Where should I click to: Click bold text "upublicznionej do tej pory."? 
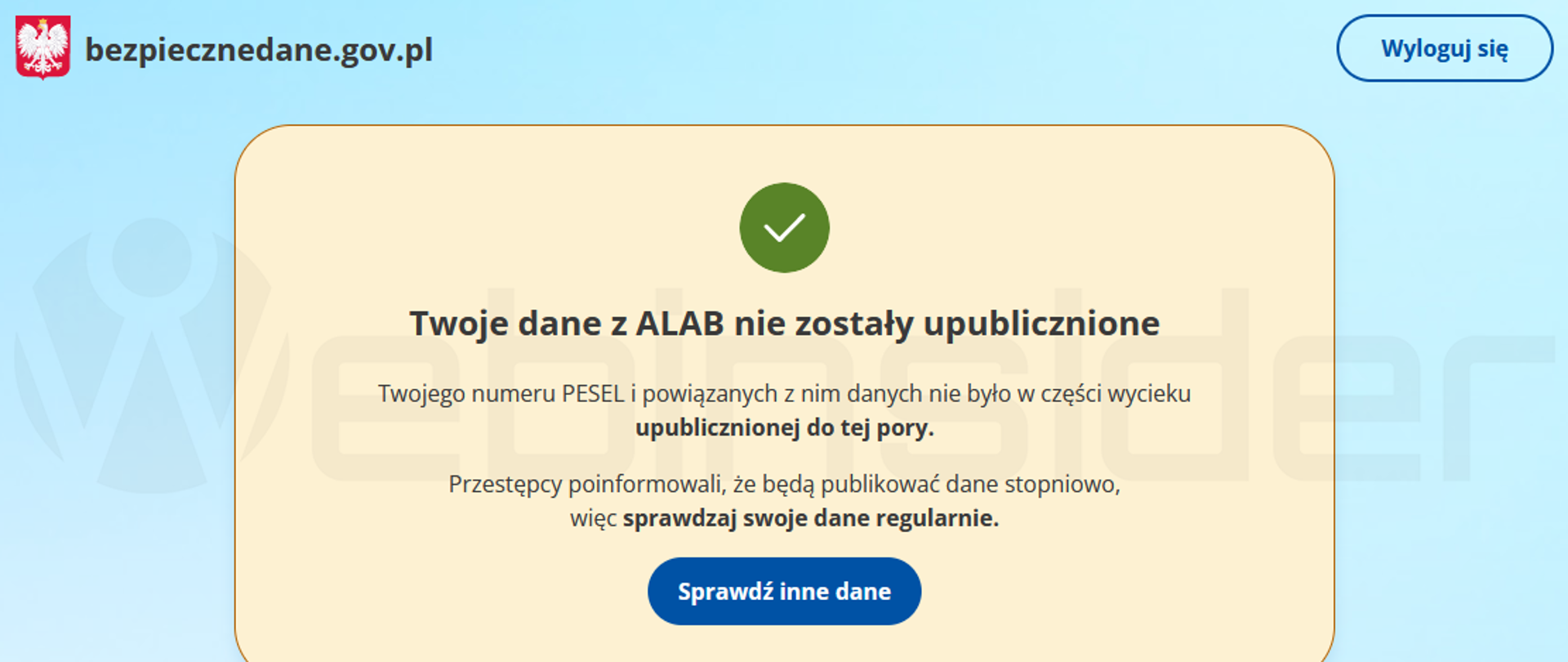(x=784, y=428)
